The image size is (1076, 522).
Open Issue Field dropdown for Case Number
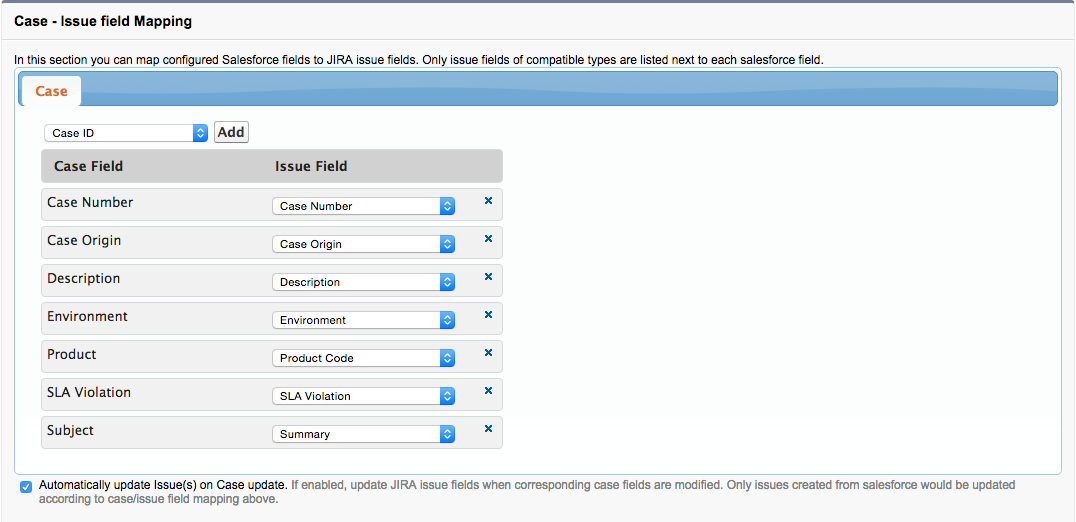coord(363,206)
